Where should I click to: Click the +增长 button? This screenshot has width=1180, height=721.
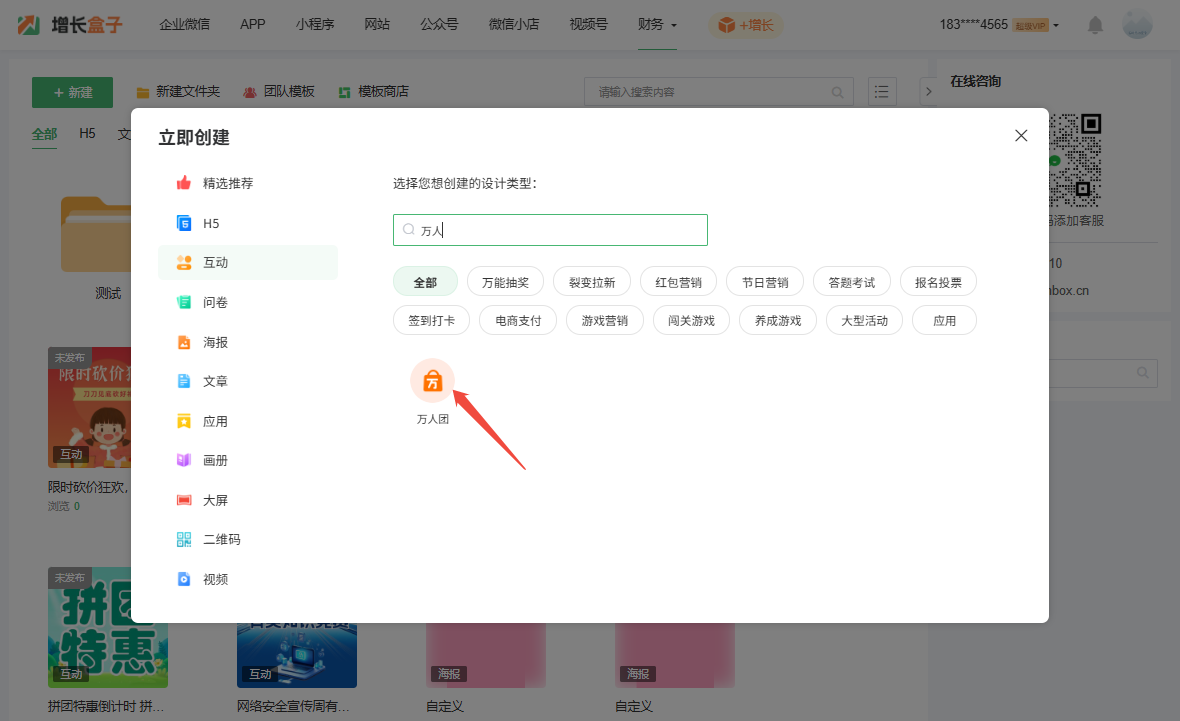(x=746, y=25)
